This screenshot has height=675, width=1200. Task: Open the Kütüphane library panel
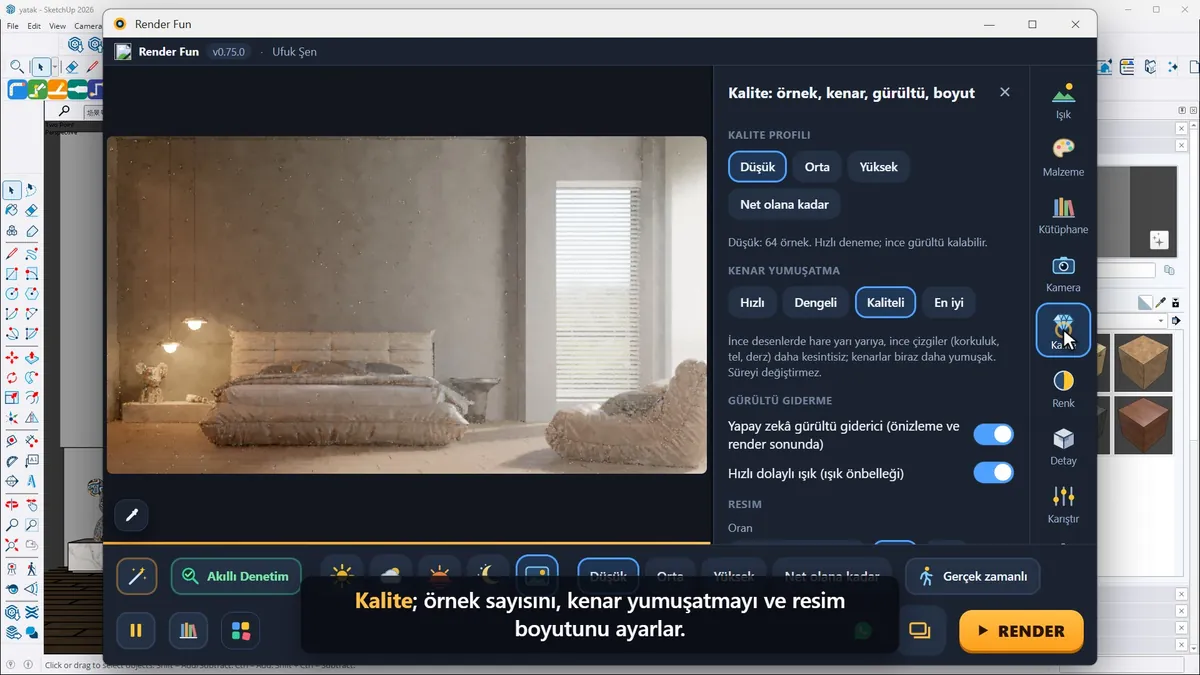coord(1063,216)
